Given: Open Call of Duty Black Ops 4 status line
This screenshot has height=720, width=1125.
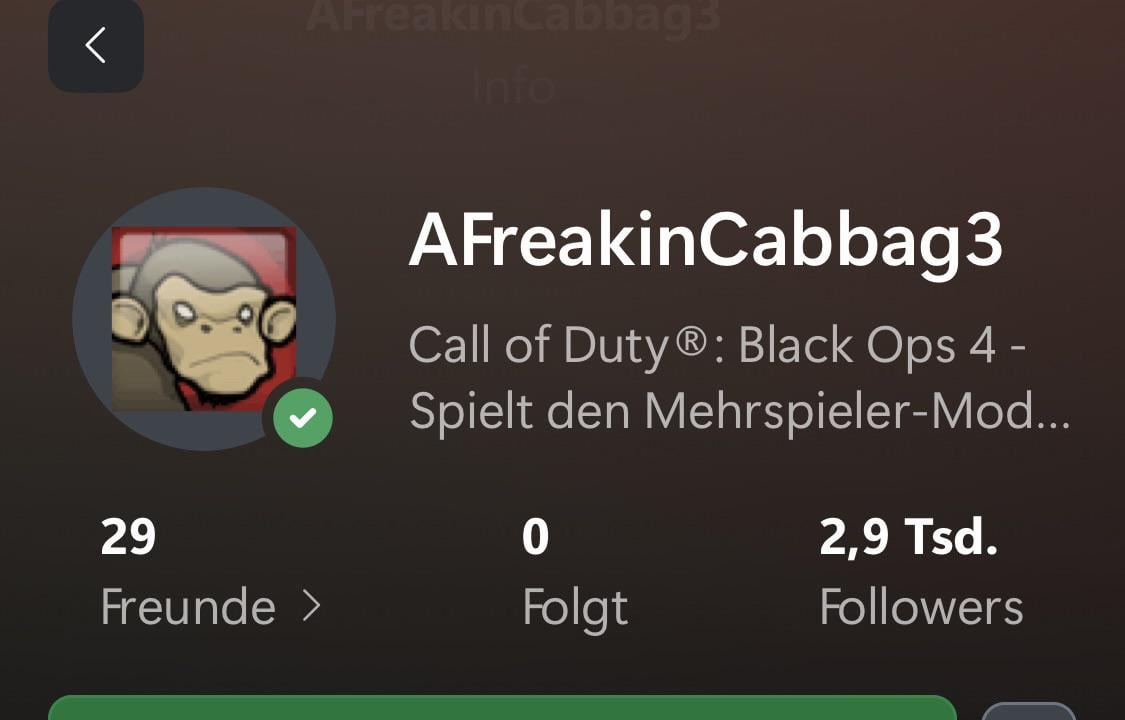Looking at the screenshot, I should coord(717,347).
